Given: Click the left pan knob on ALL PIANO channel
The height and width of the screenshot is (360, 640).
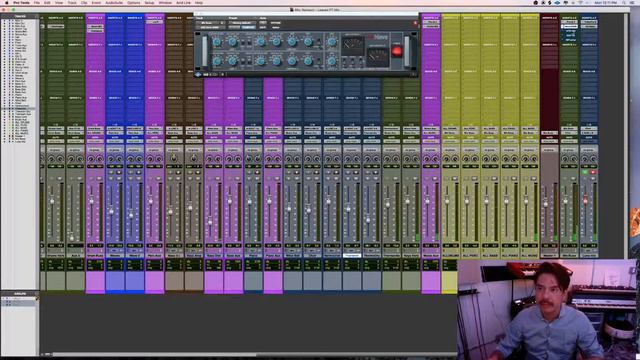Looking at the screenshot, I should (506, 158).
